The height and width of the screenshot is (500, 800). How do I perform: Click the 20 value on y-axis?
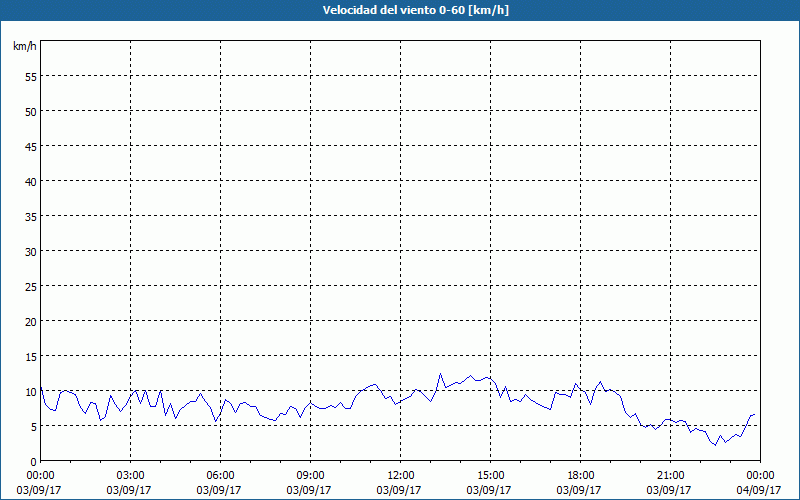click(x=31, y=321)
